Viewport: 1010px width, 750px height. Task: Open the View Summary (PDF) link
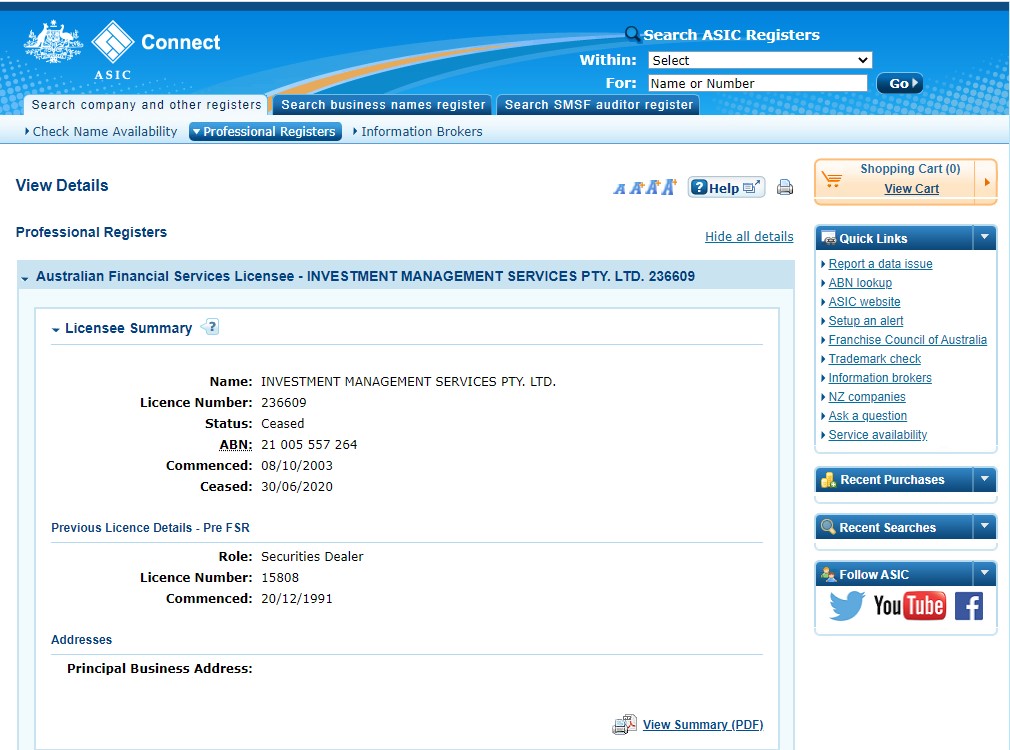click(x=703, y=724)
